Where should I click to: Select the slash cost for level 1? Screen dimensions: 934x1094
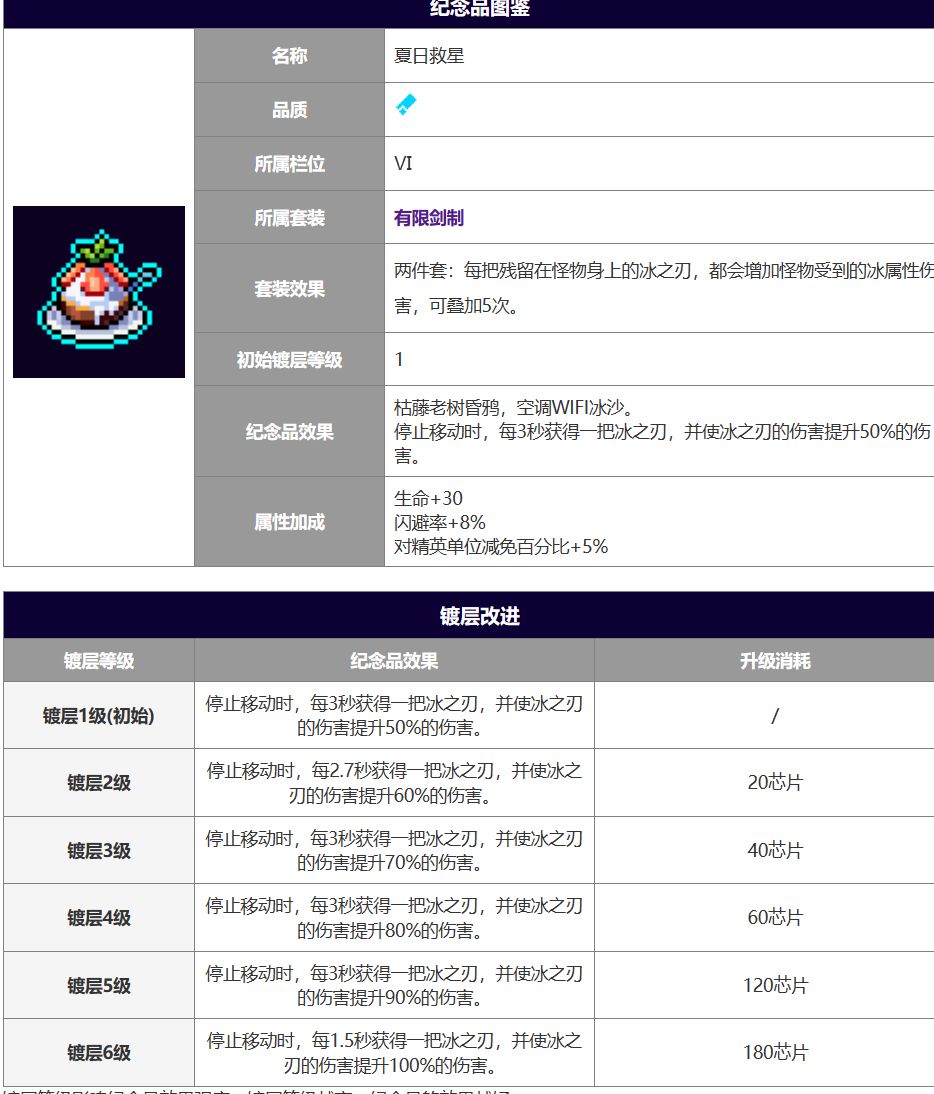[x=775, y=715]
